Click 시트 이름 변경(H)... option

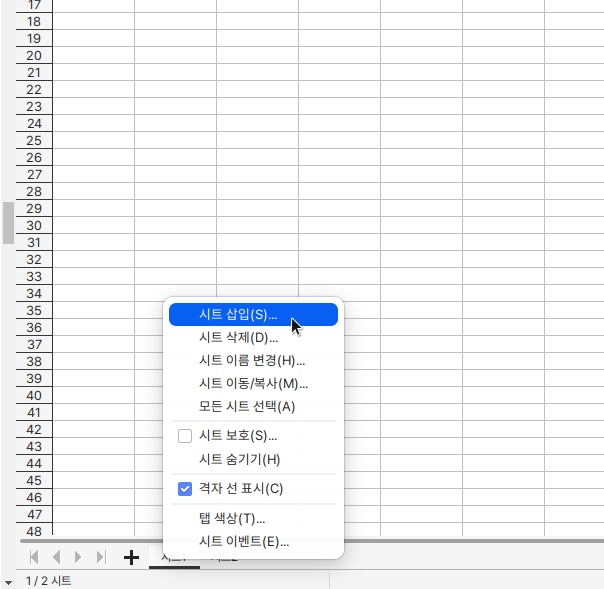point(252,361)
